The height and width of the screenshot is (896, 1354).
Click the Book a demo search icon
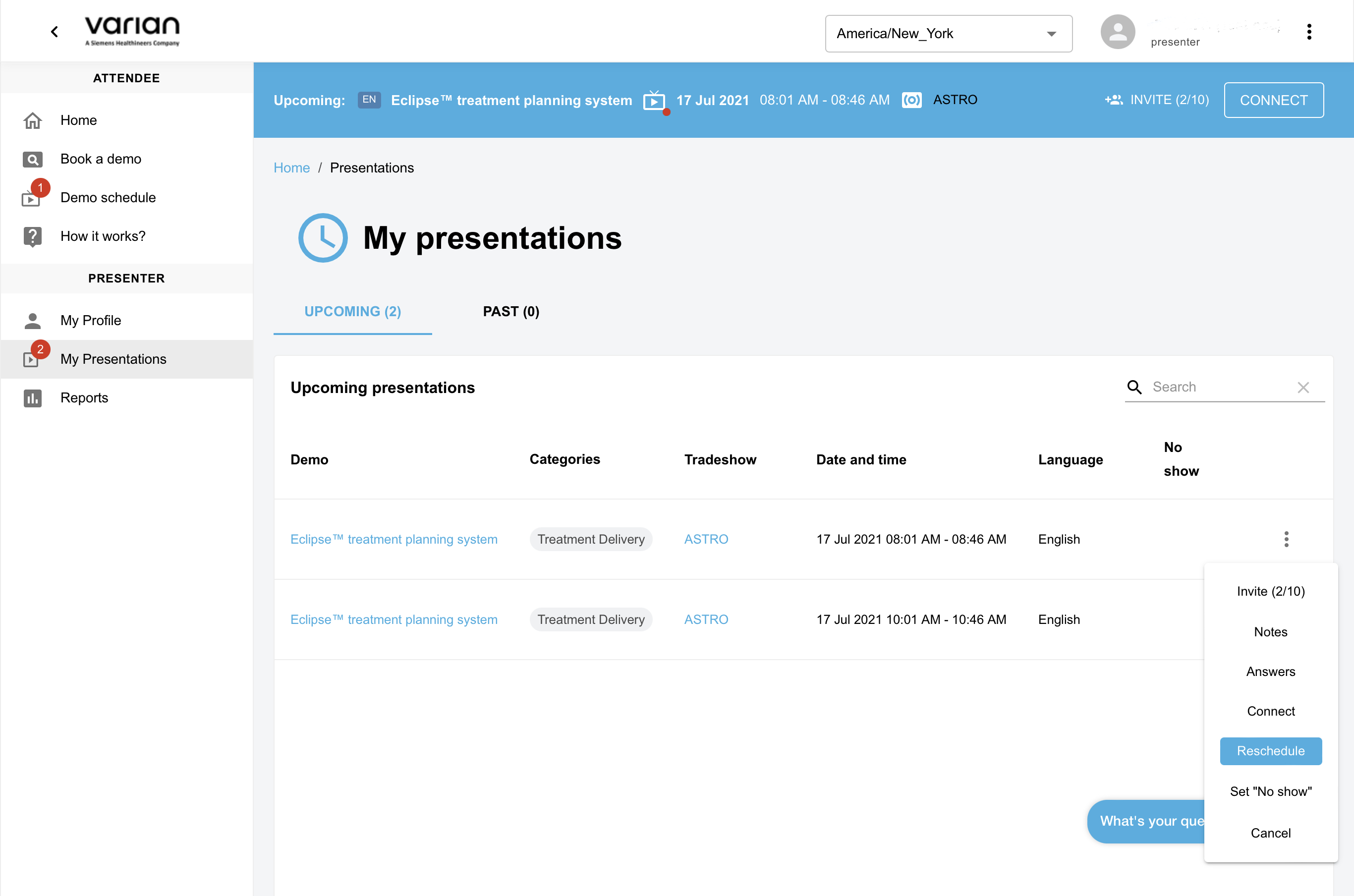coord(33,160)
